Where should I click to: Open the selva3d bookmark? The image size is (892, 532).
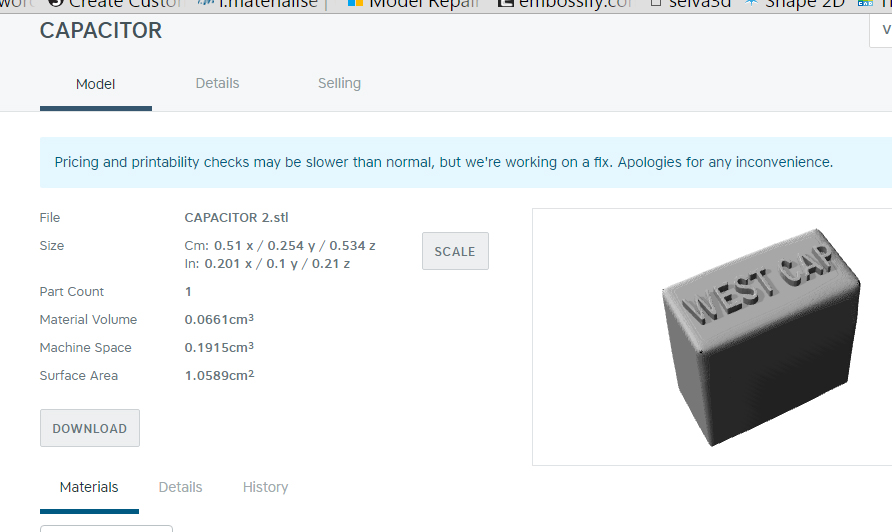690,5
